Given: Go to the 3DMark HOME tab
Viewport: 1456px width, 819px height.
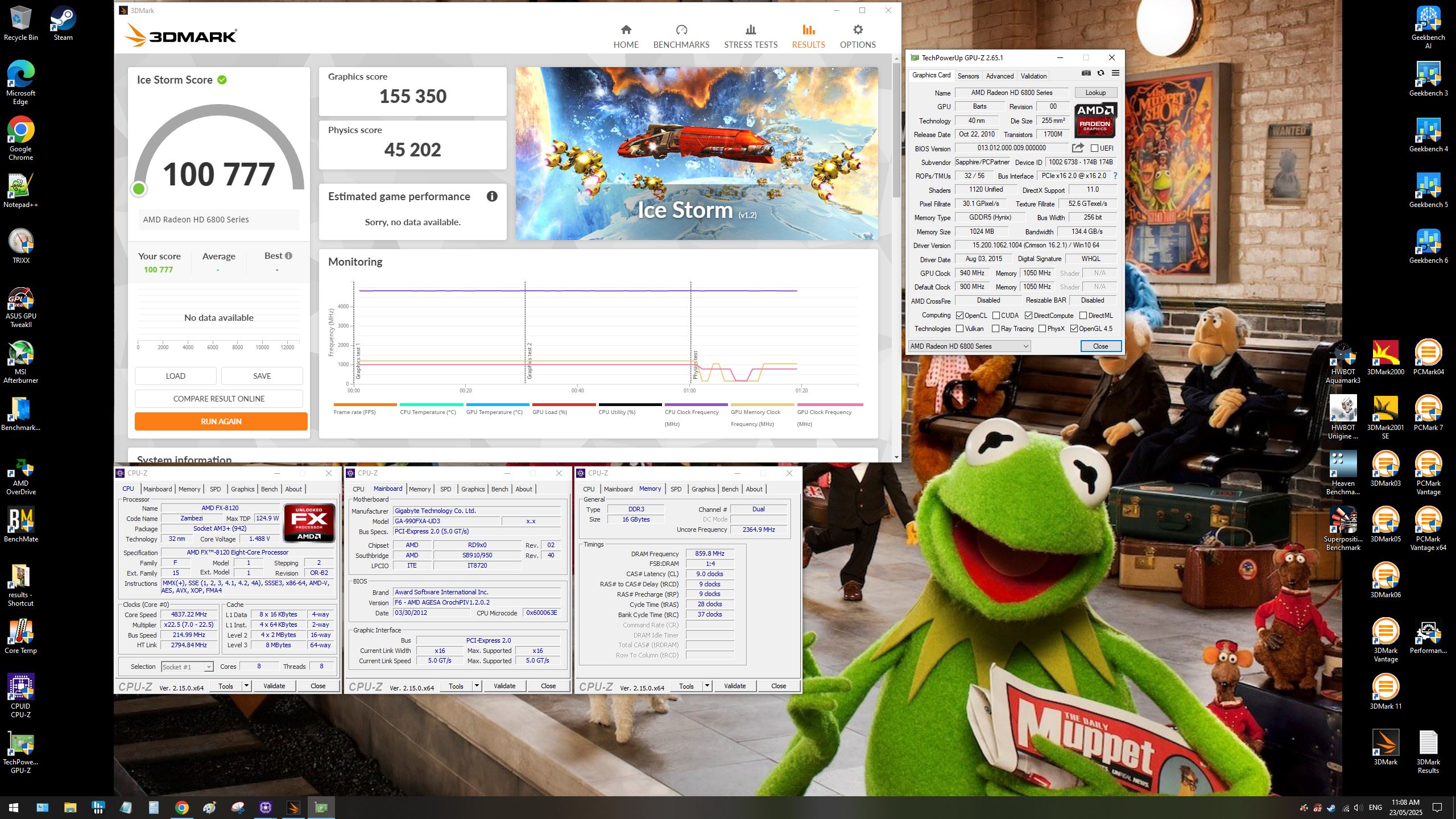Looking at the screenshot, I should 626,36.
